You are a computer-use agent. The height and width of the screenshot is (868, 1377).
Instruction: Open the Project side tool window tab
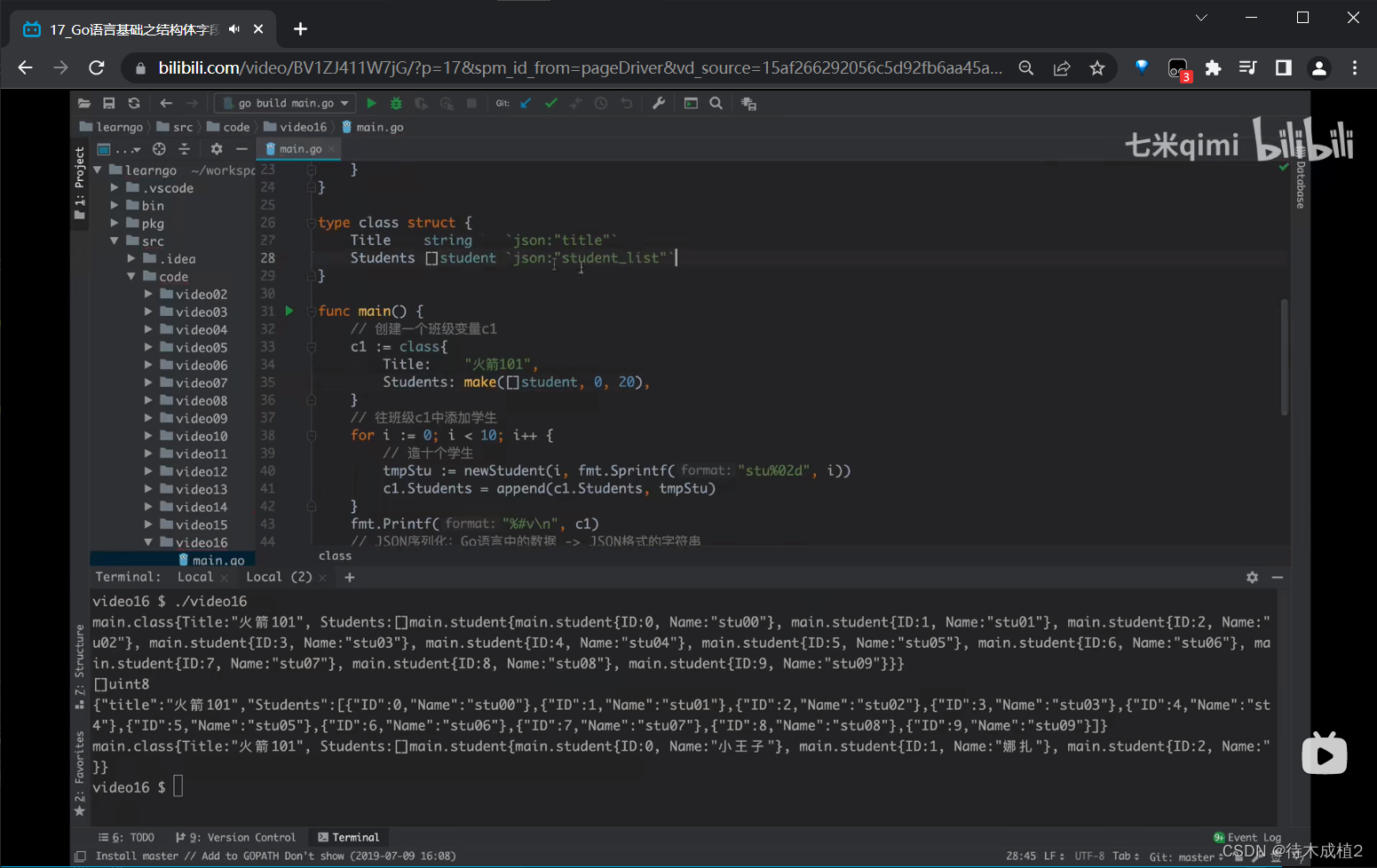click(80, 184)
